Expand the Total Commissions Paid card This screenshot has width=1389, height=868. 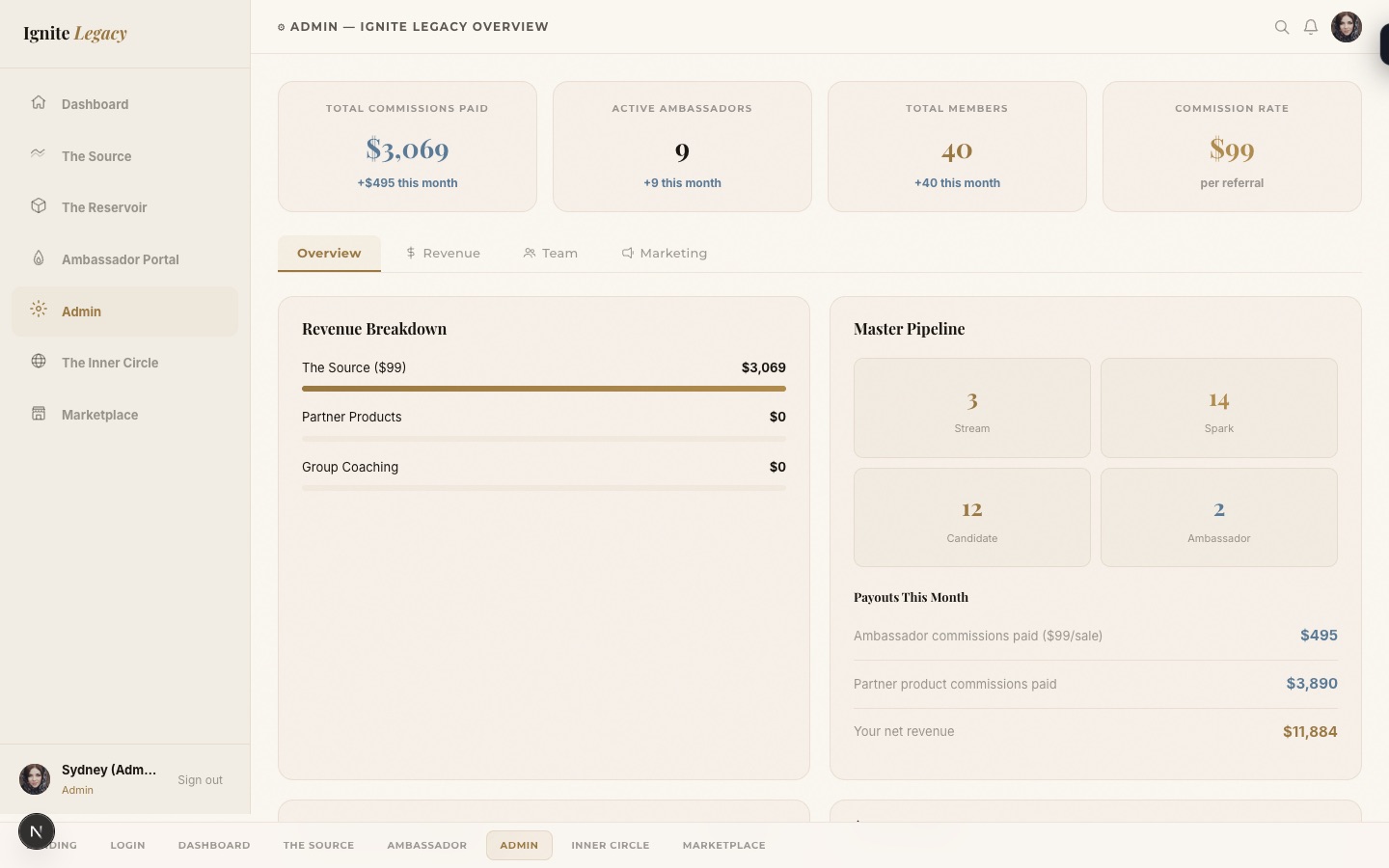tap(406, 147)
